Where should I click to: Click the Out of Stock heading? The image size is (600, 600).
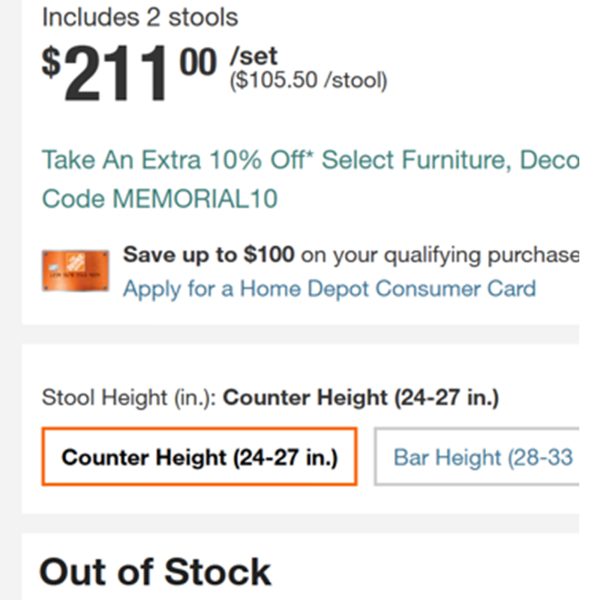[x=155, y=572]
